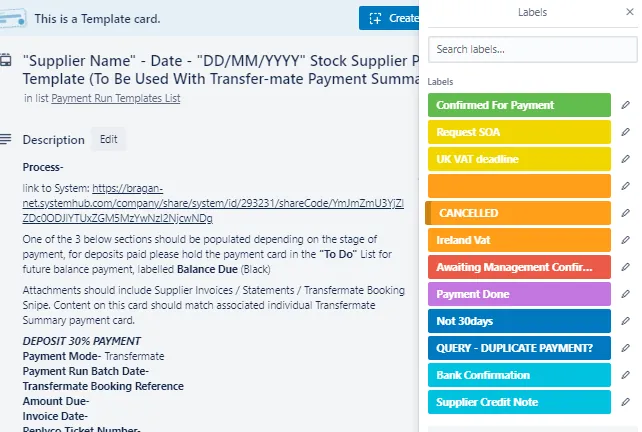
Task: Toggle the purple Payment Done label
Action: 519,294
